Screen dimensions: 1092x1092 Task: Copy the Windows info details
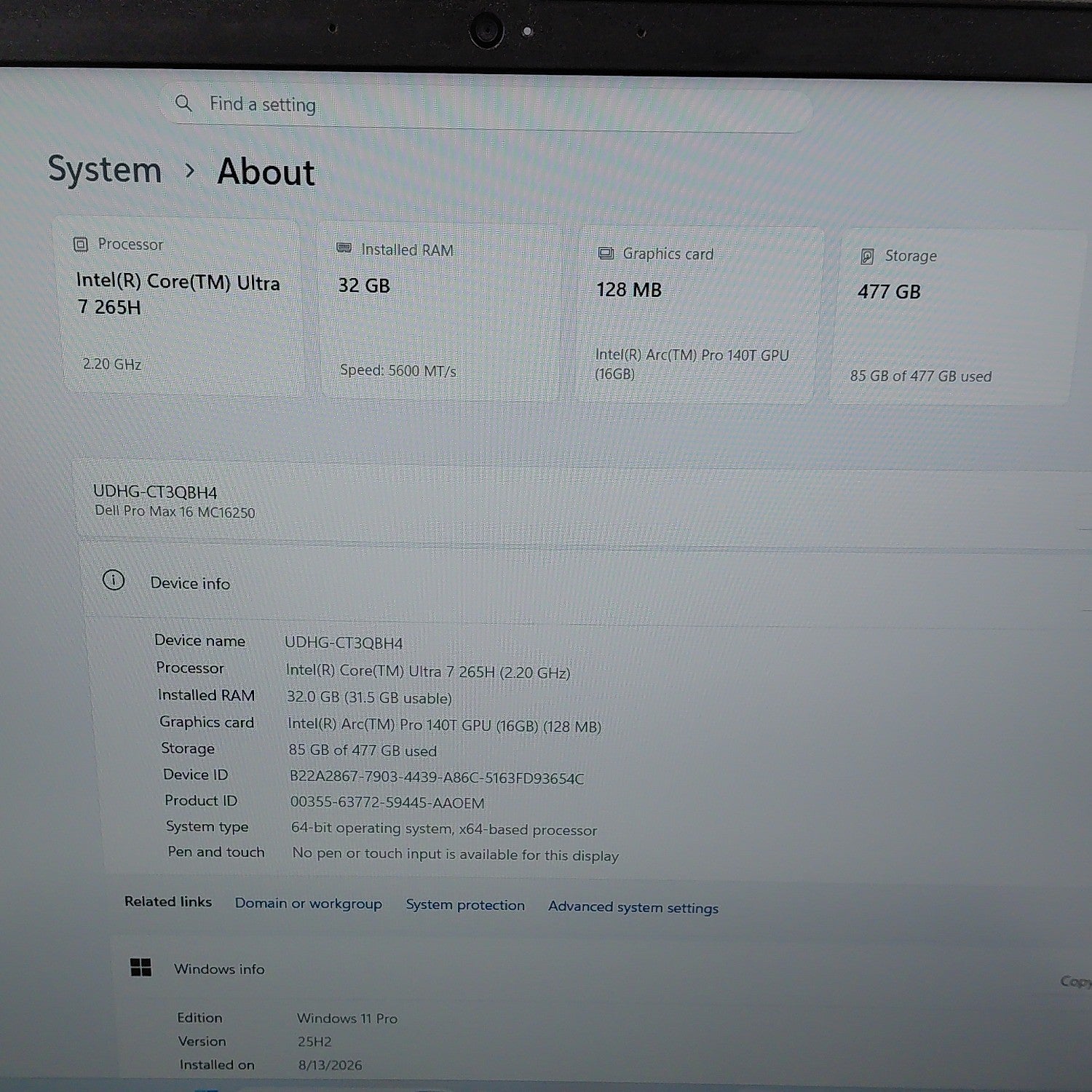point(1076,982)
